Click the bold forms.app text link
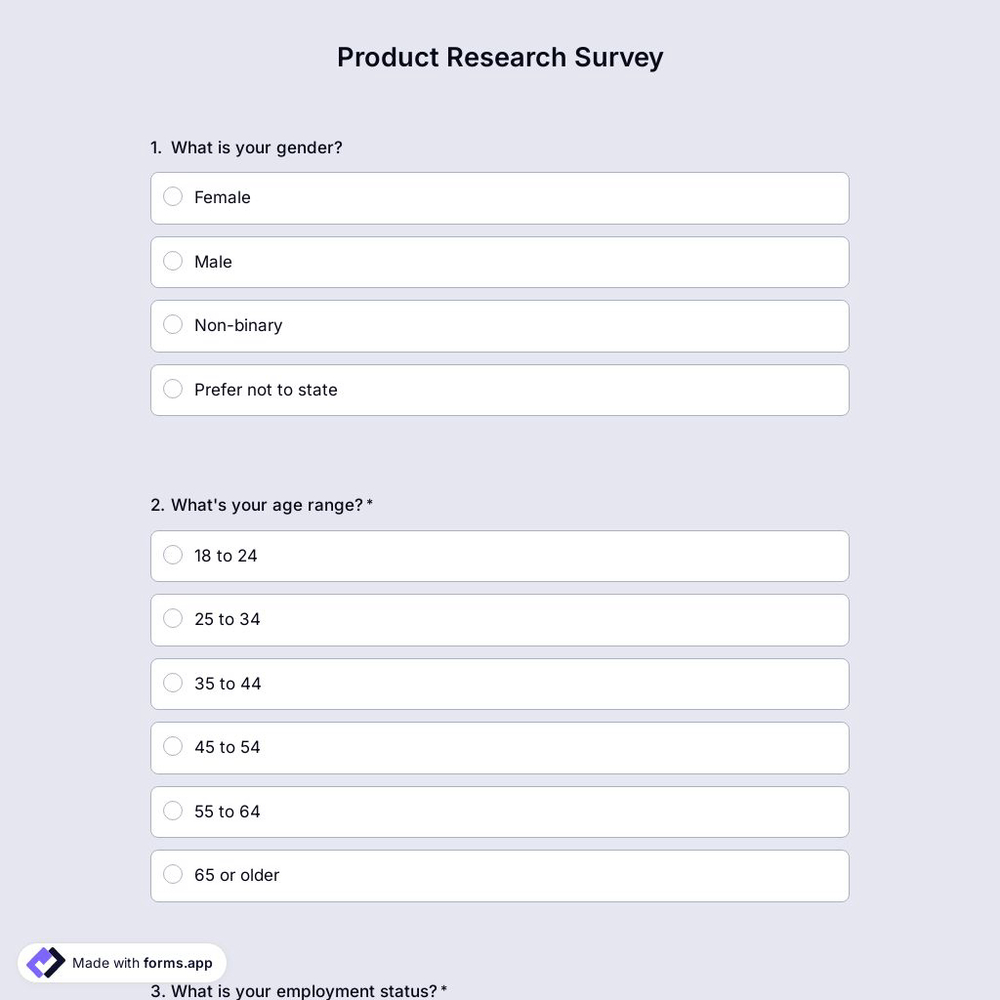The width and height of the screenshot is (1000, 1000). pos(176,963)
